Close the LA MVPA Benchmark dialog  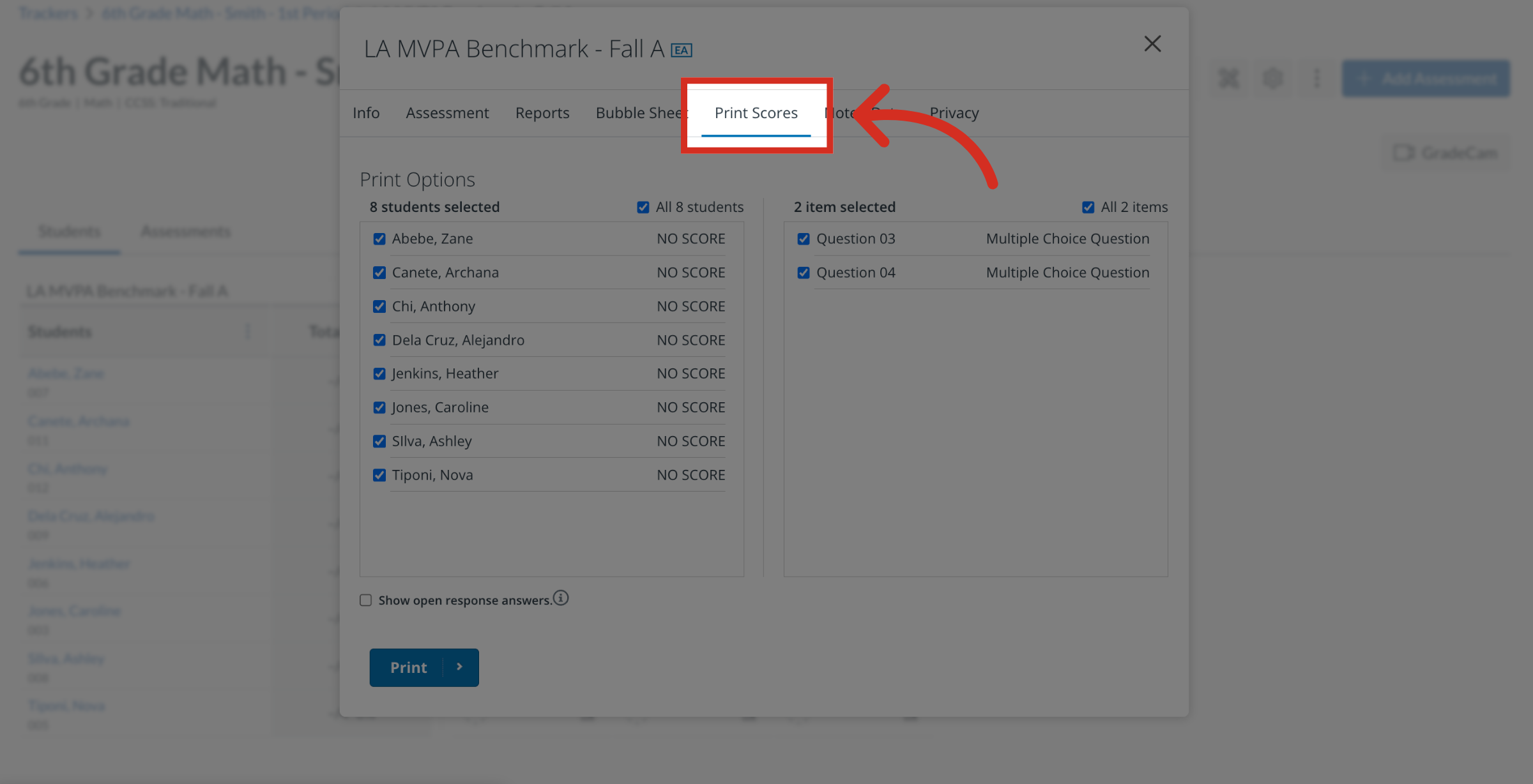click(1152, 44)
